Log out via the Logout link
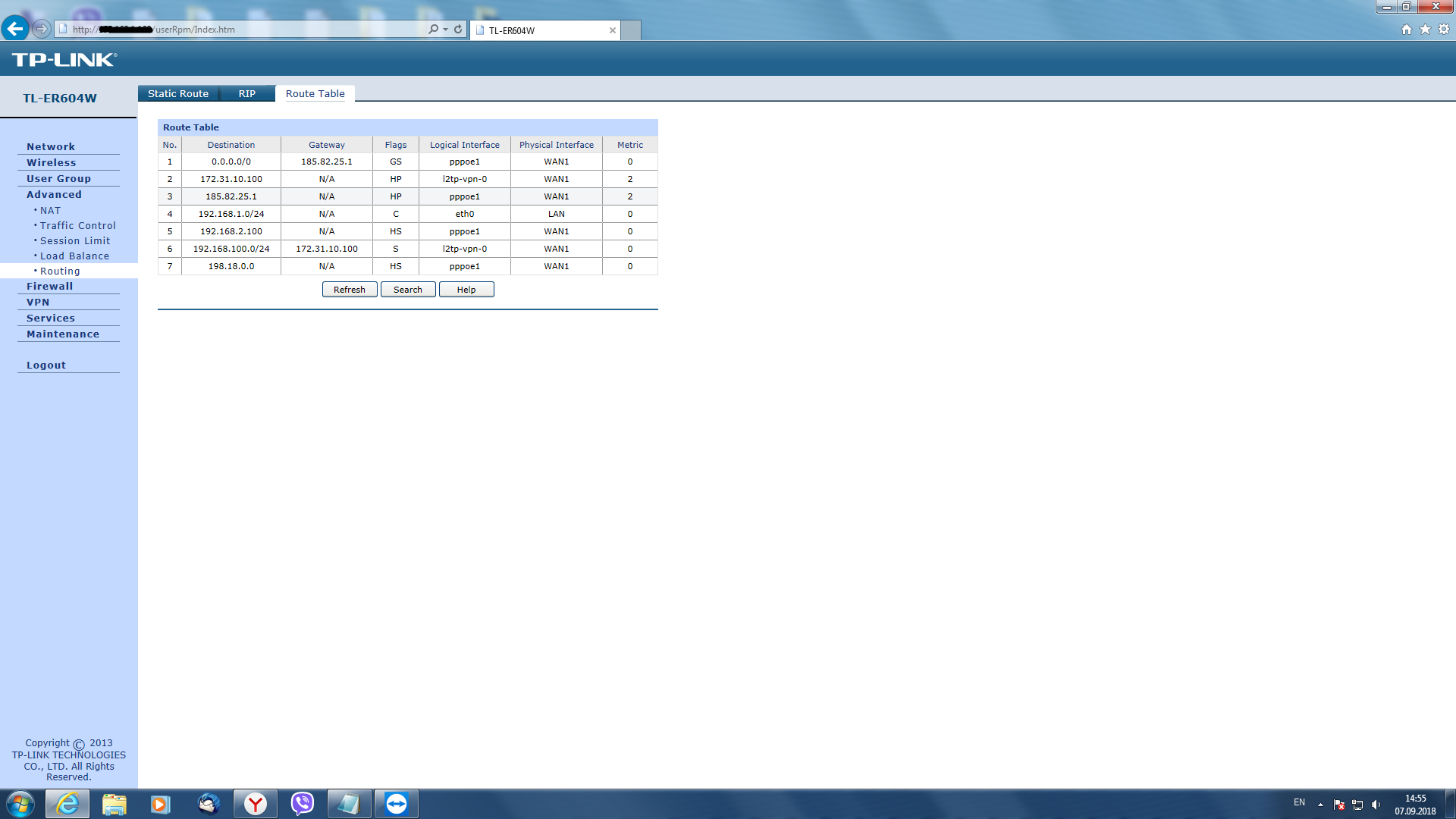The height and width of the screenshot is (819, 1456). (46, 365)
